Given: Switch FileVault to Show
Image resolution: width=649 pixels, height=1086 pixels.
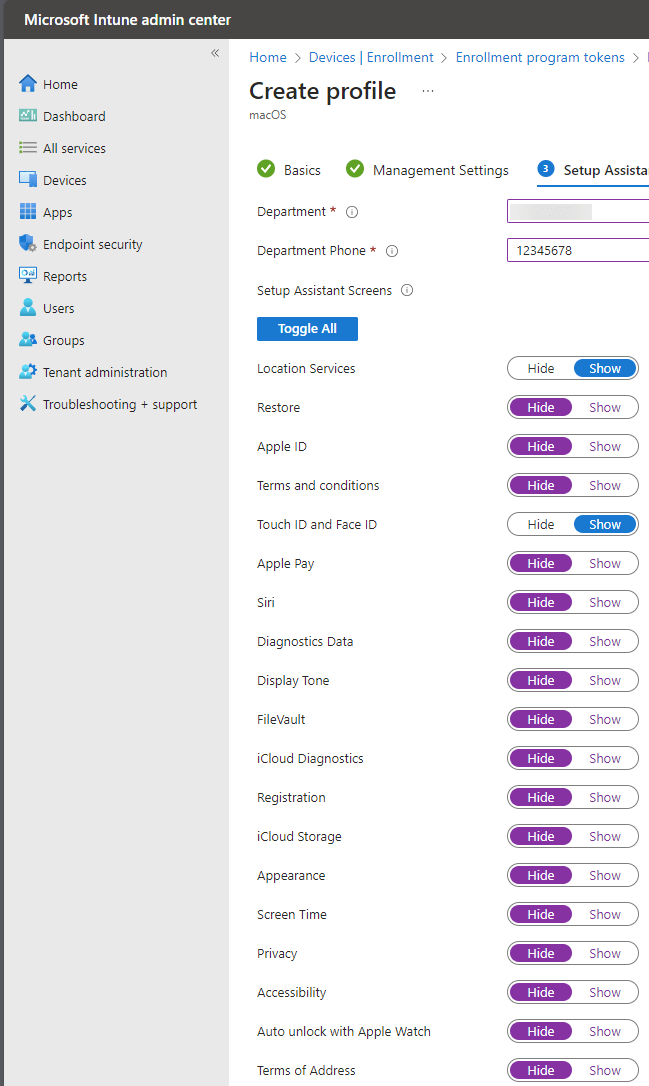Looking at the screenshot, I should pos(605,720).
